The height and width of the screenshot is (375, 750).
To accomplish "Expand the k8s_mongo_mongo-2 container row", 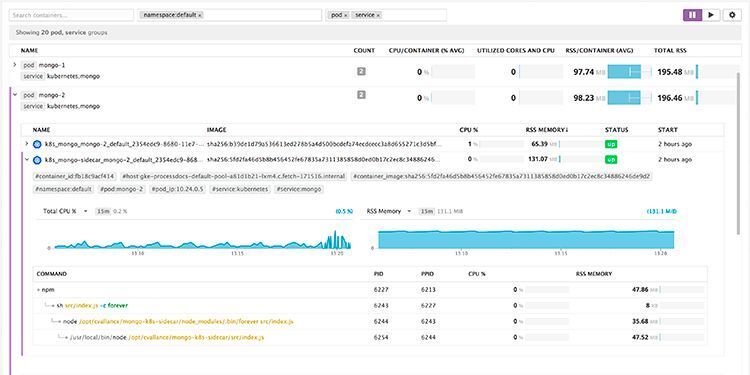I will pyautogui.click(x=27, y=143).
